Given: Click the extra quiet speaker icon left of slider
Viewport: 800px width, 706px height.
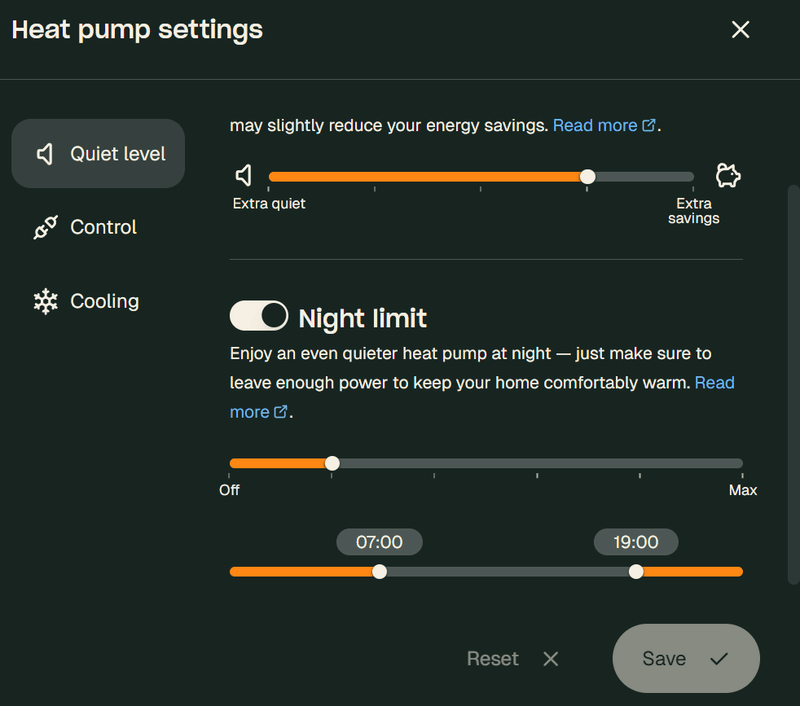Looking at the screenshot, I should [243, 176].
